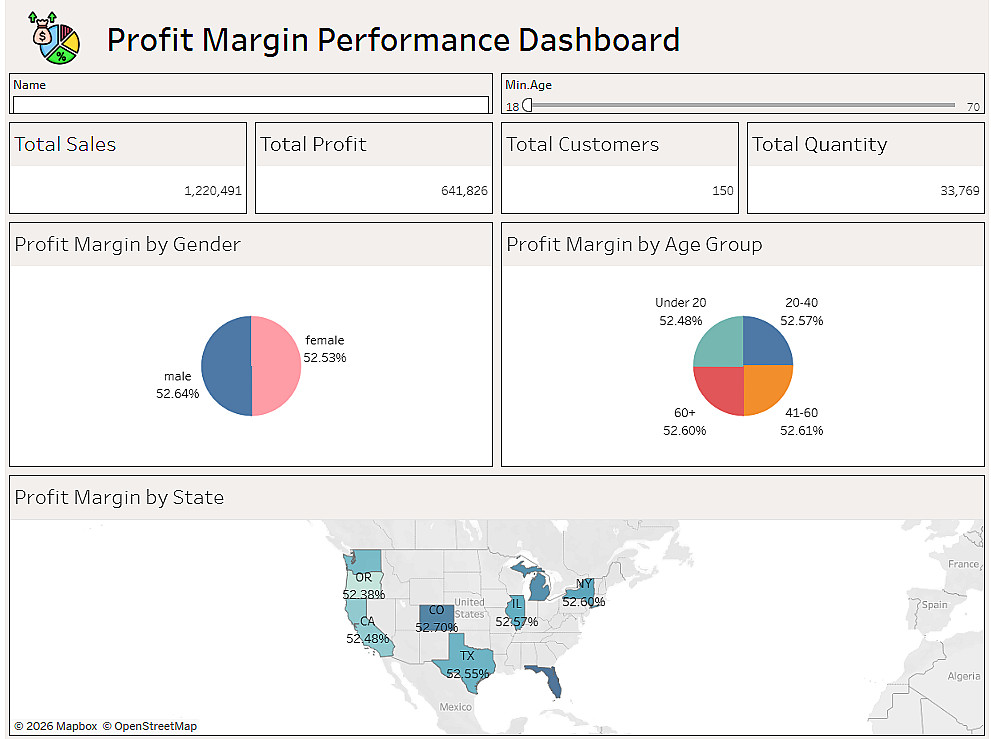Select the 60+ age group slice
This screenshot has height=739, width=991.
pyautogui.click(x=718, y=390)
